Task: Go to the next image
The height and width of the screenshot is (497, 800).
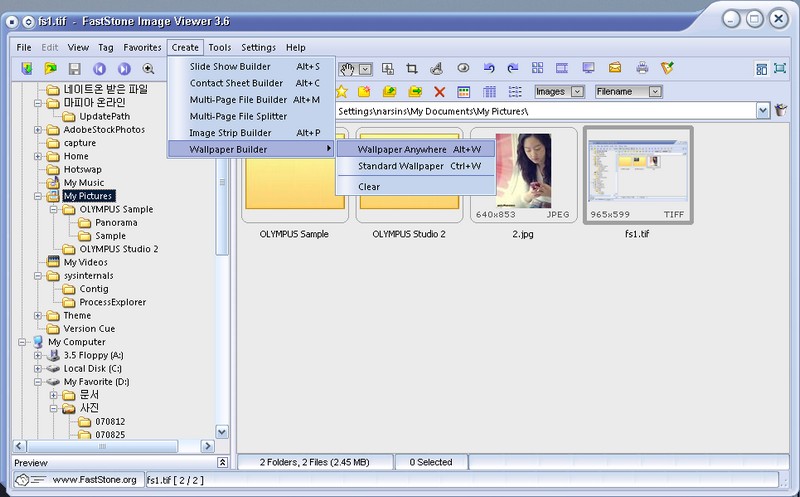Action: [x=124, y=68]
